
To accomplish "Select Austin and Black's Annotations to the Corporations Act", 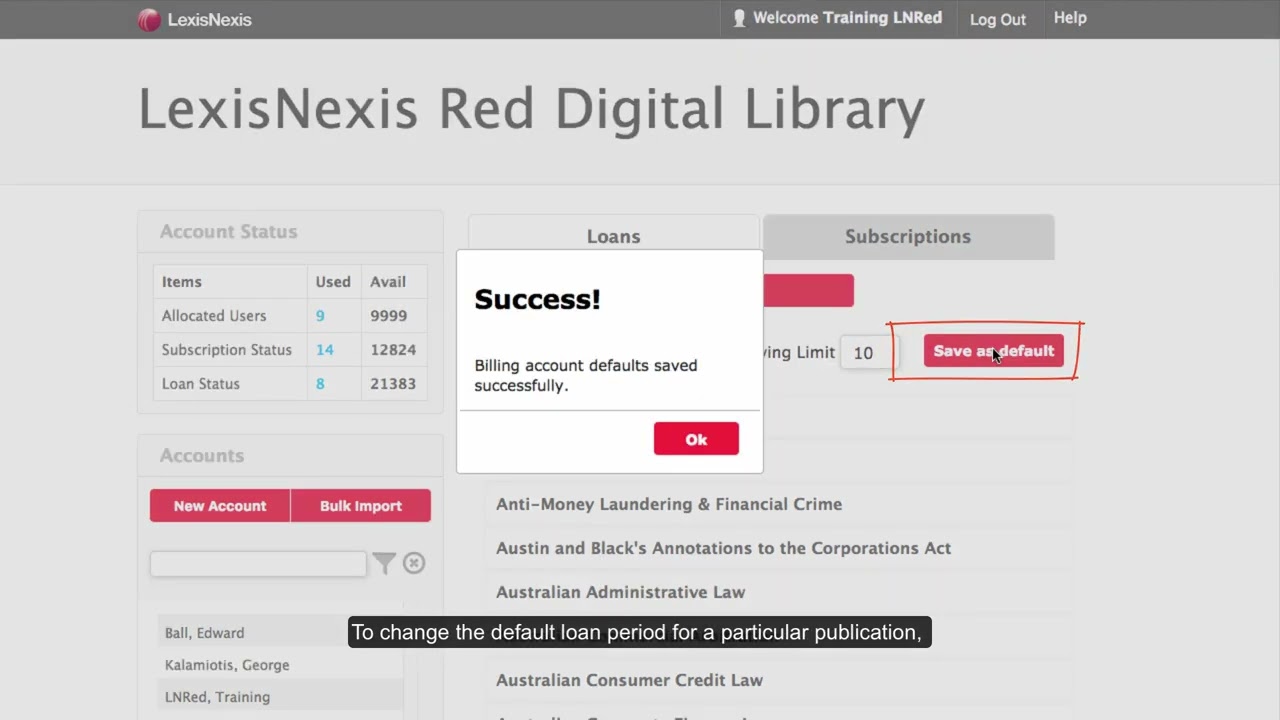I will 779,548.
